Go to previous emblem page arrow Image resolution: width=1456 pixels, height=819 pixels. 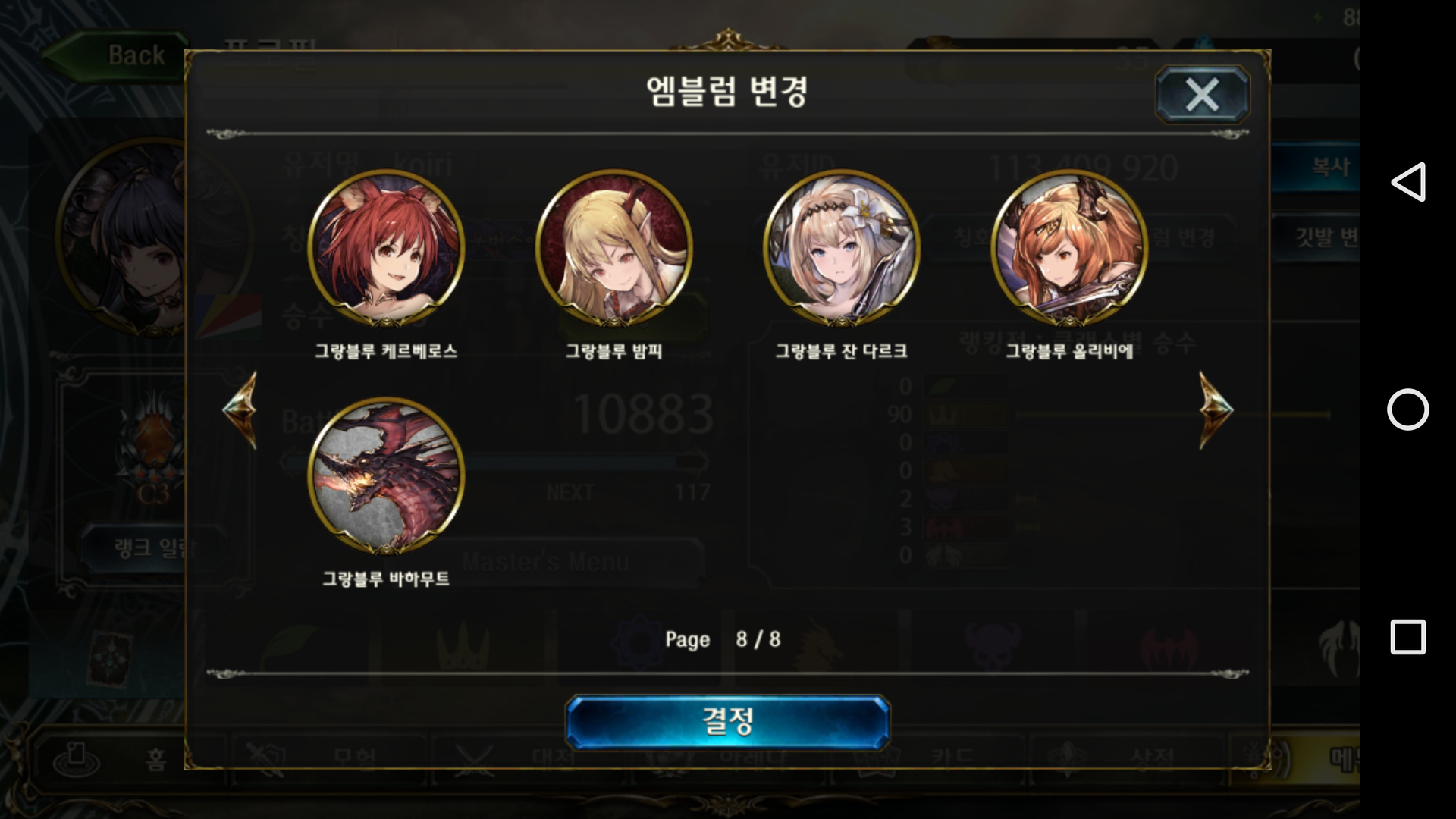(240, 410)
